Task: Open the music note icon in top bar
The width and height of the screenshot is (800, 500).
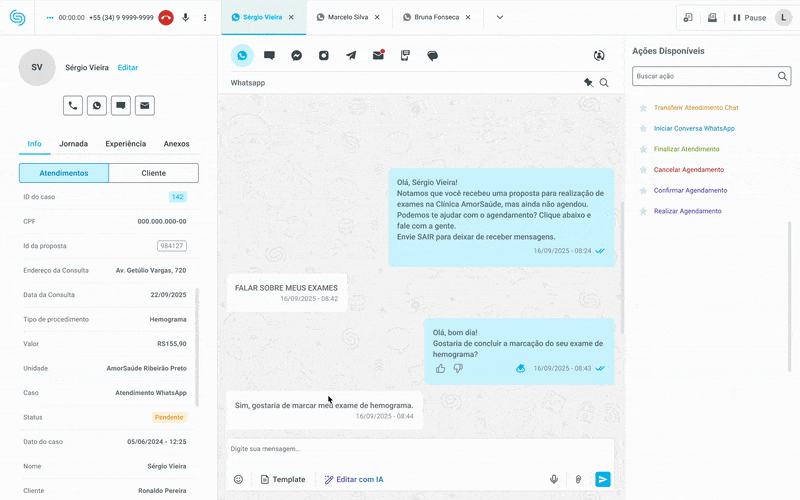Action: (x=688, y=18)
